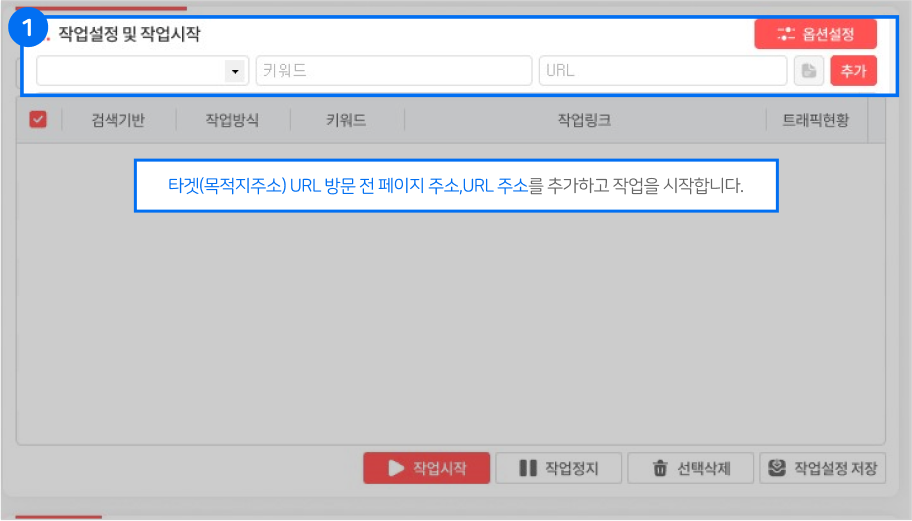Click 선택삭제 to delete selected rows

click(x=691, y=468)
